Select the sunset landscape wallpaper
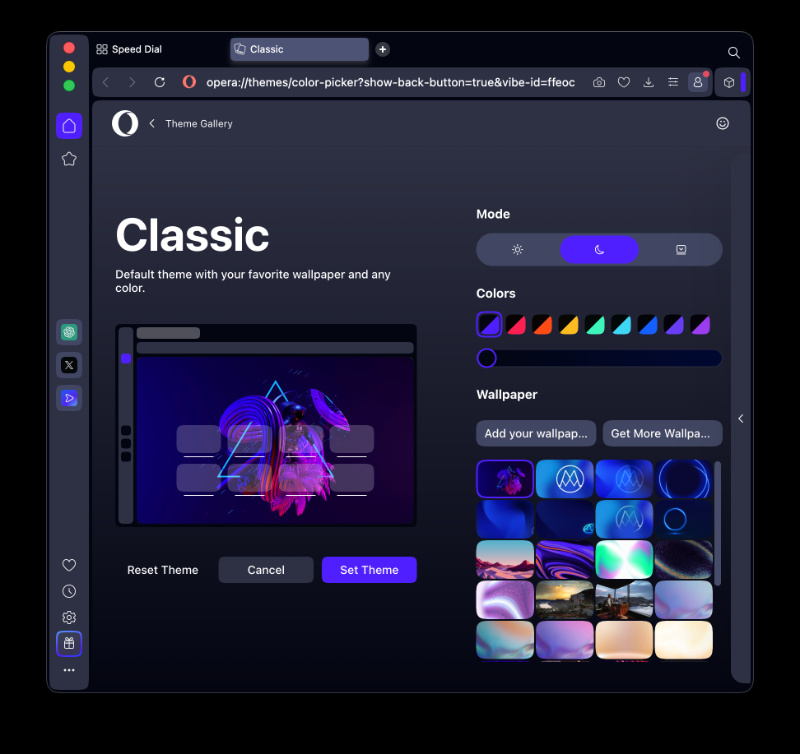 564,600
